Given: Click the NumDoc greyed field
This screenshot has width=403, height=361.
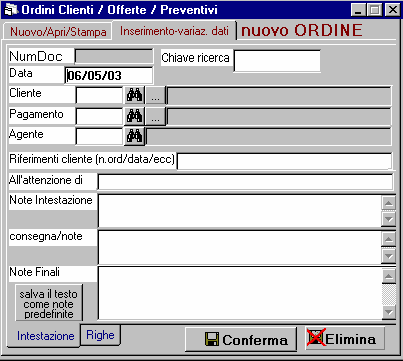Looking at the screenshot, I should [x=114, y=56].
